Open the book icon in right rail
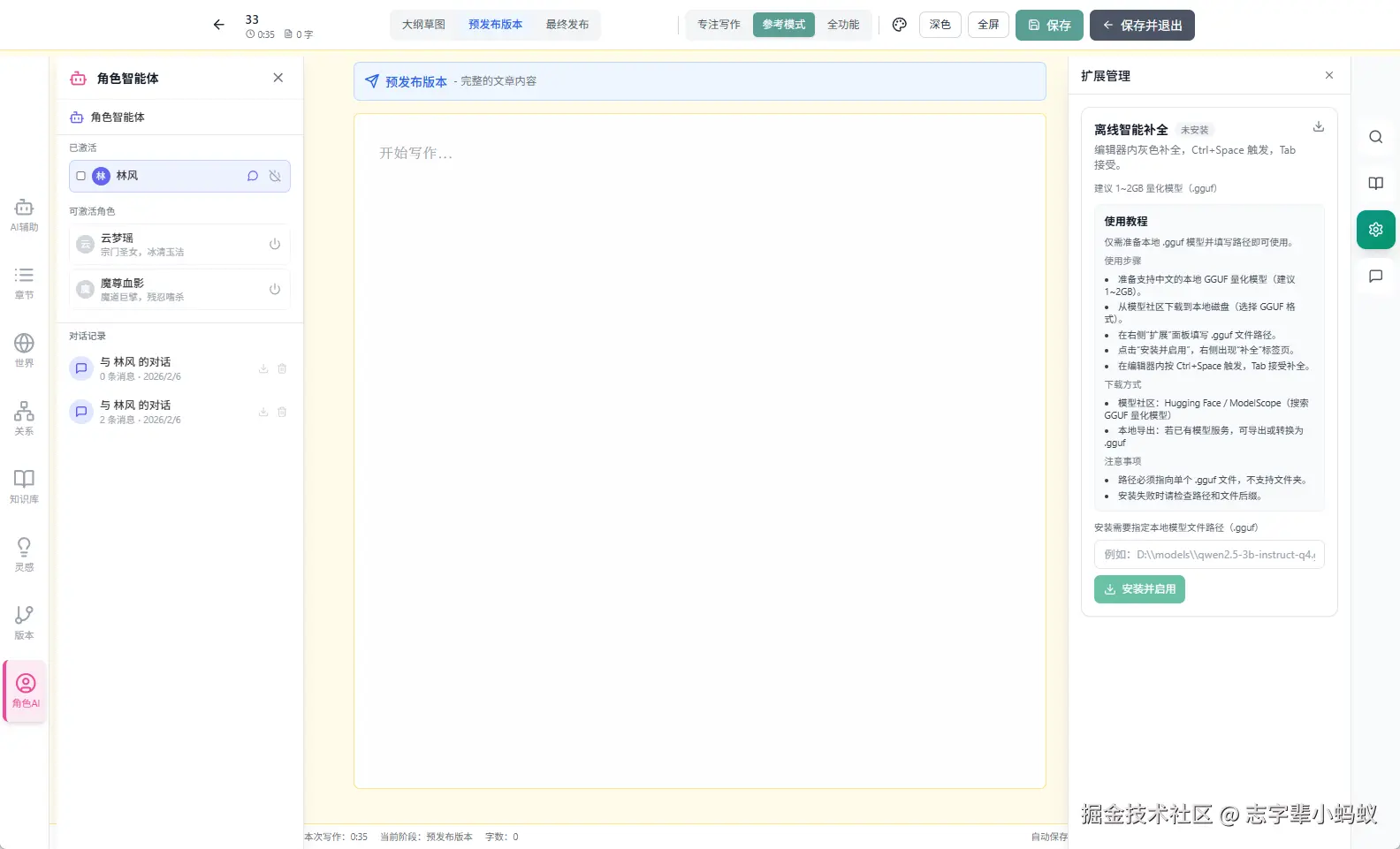This screenshot has width=1400, height=849. point(1376,183)
